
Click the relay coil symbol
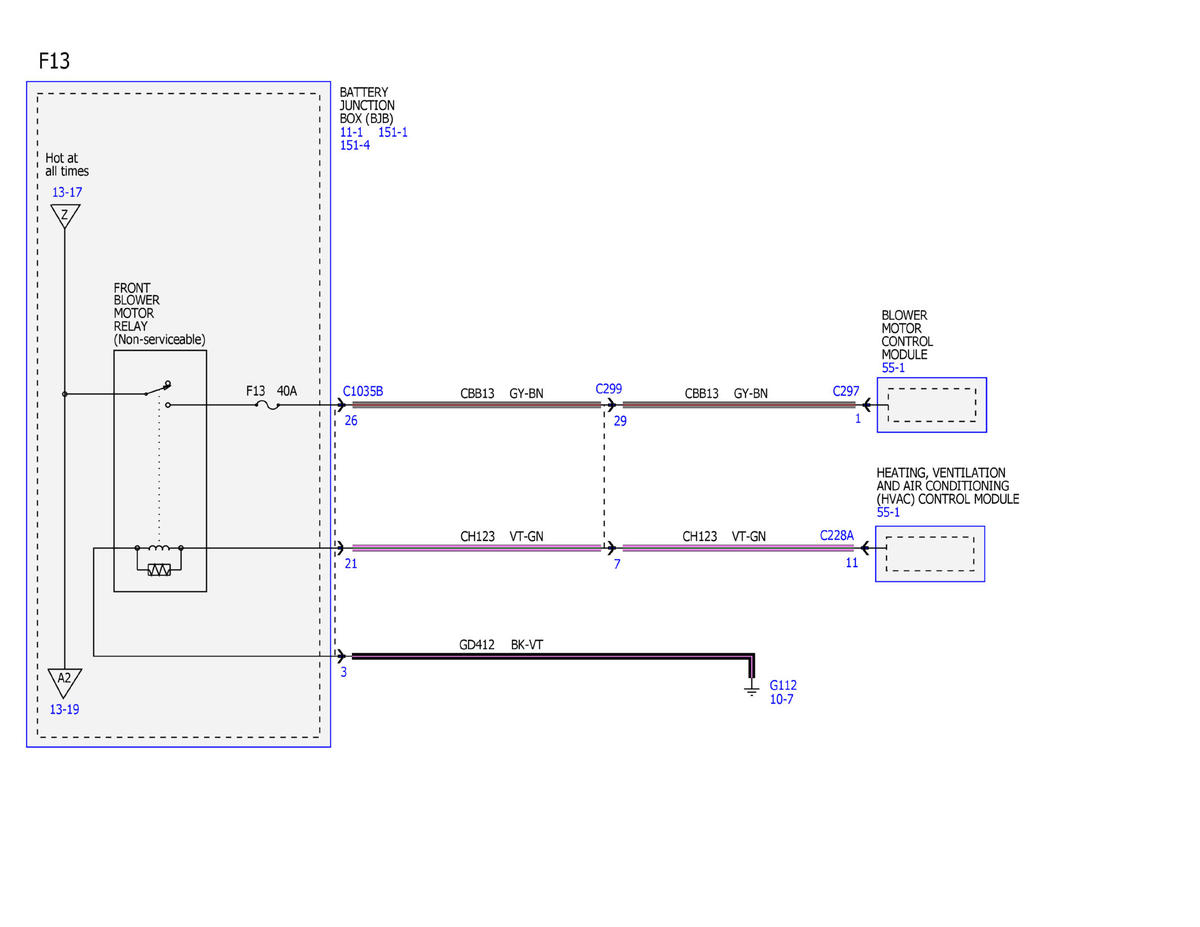(160, 548)
